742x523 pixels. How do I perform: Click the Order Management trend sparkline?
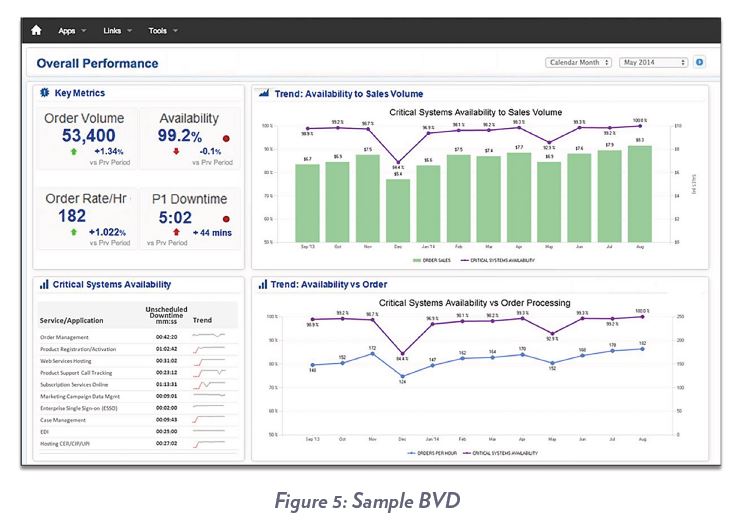[209, 335]
